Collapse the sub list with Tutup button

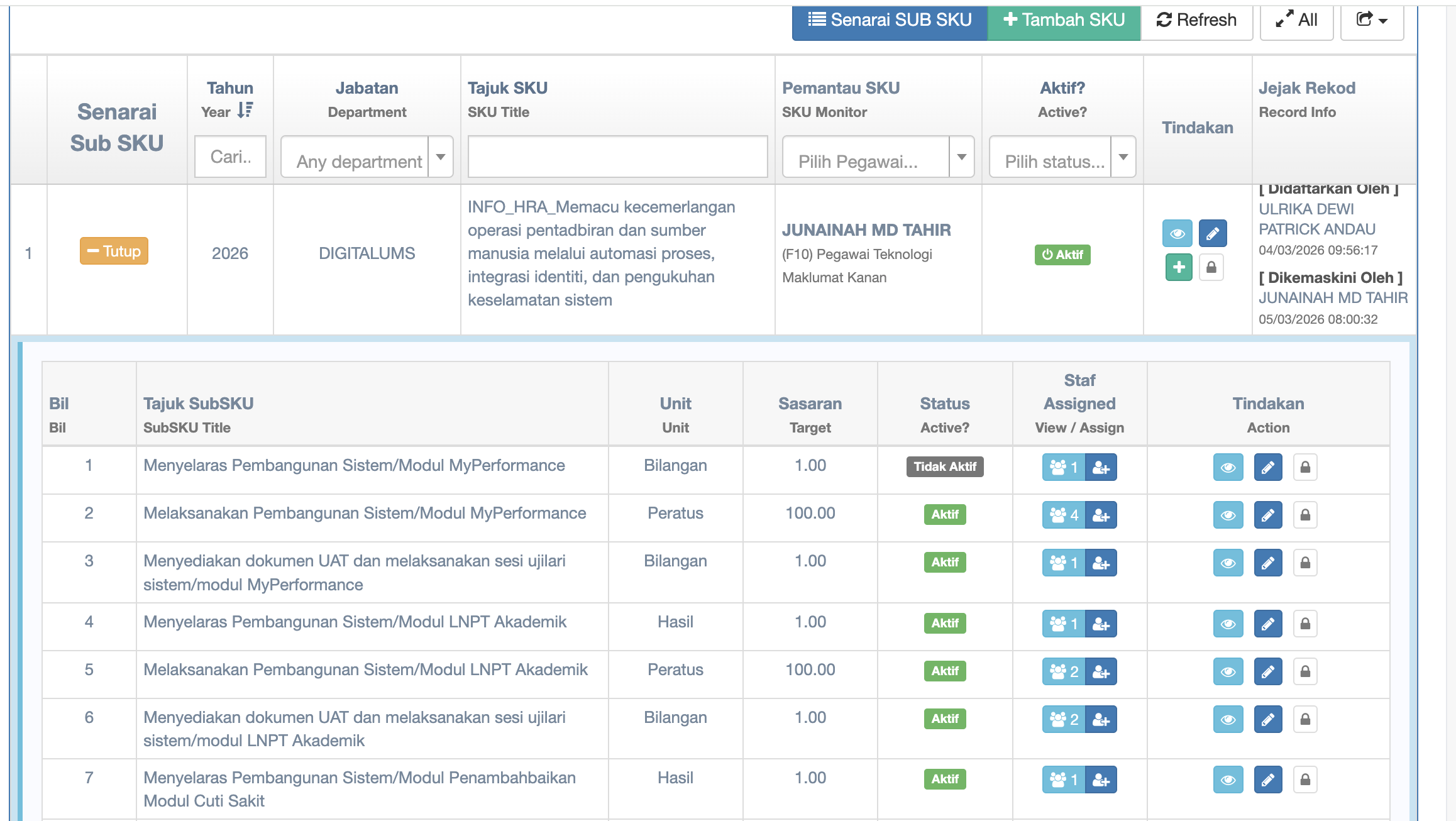click(114, 251)
